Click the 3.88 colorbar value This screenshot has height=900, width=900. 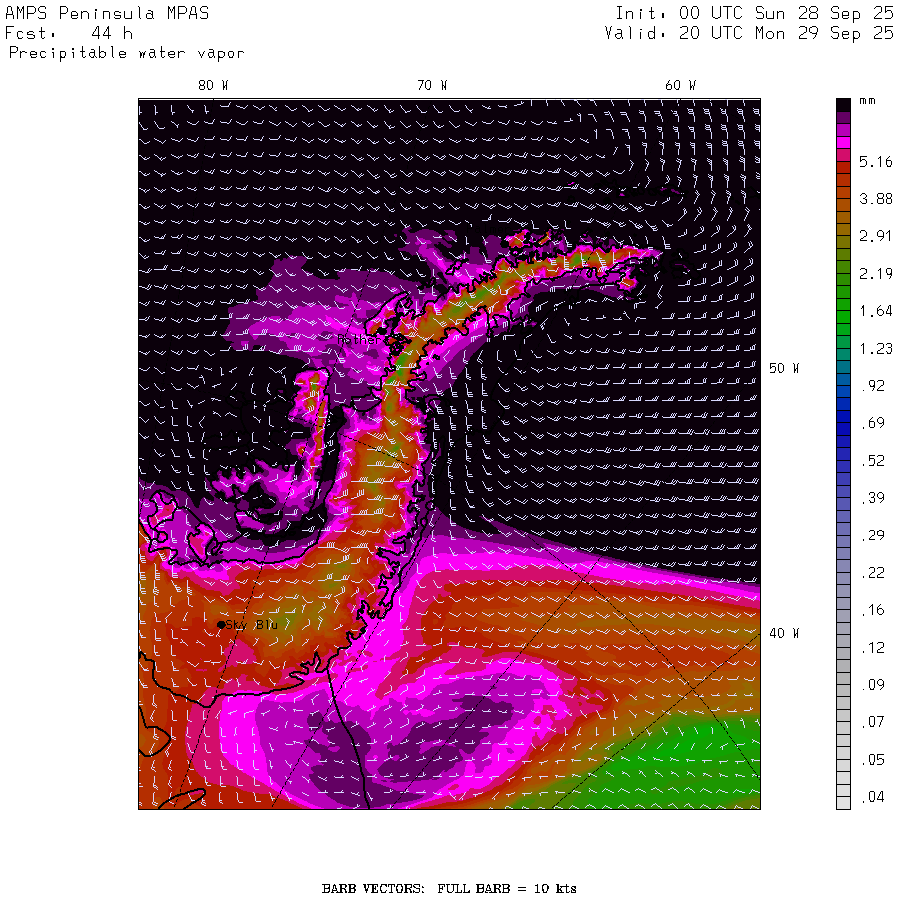pos(875,199)
